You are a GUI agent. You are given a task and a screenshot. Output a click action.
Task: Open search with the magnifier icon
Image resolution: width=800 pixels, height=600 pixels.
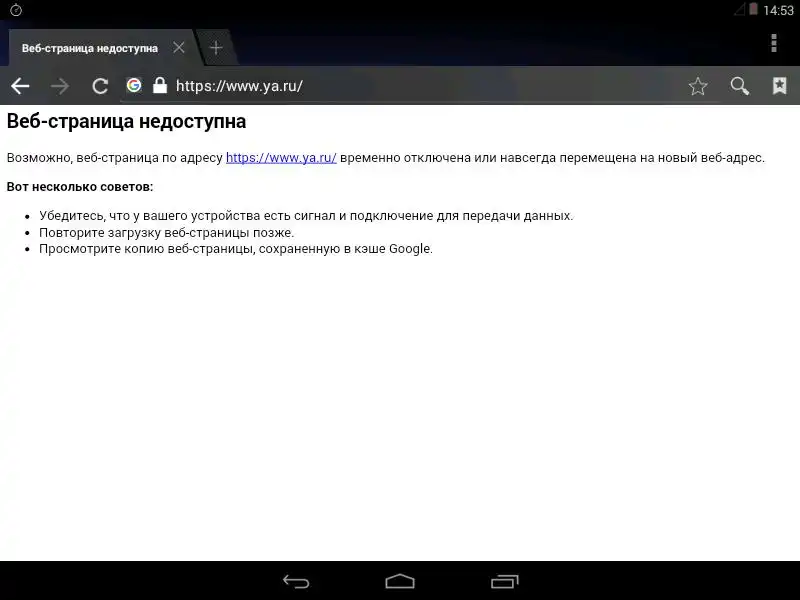point(739,86)
